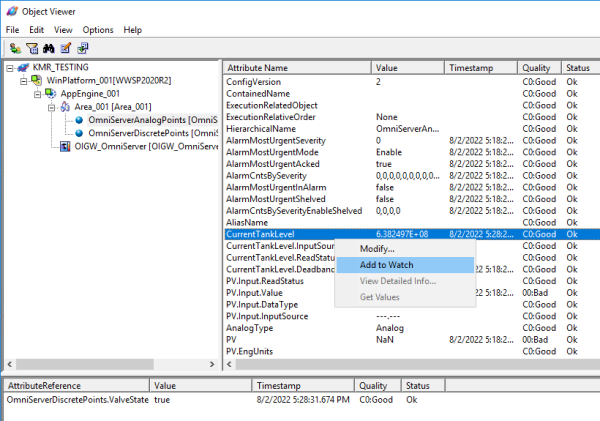Click the Area_001 area icon
600x421 pixels.
point(65,106)
